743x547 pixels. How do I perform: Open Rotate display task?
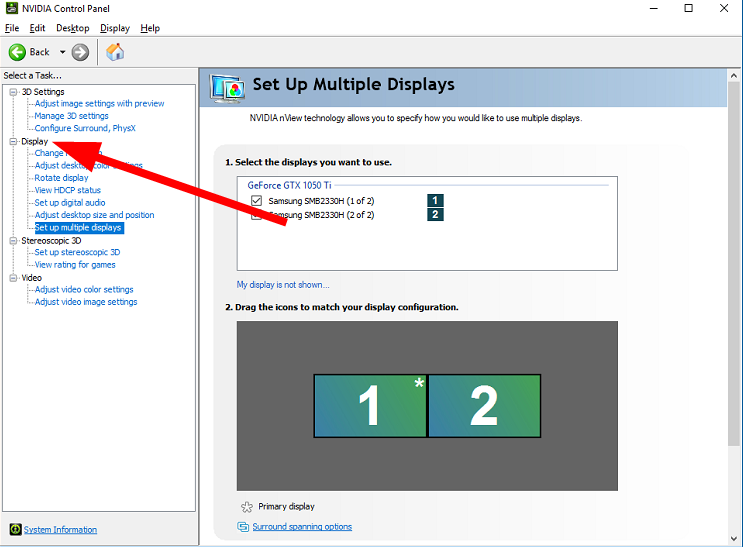61,178
